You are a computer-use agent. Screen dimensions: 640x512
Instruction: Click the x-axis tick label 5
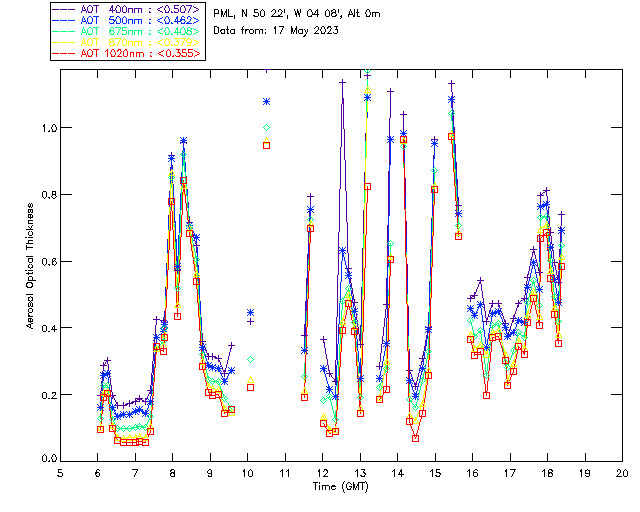coord(60,472)
